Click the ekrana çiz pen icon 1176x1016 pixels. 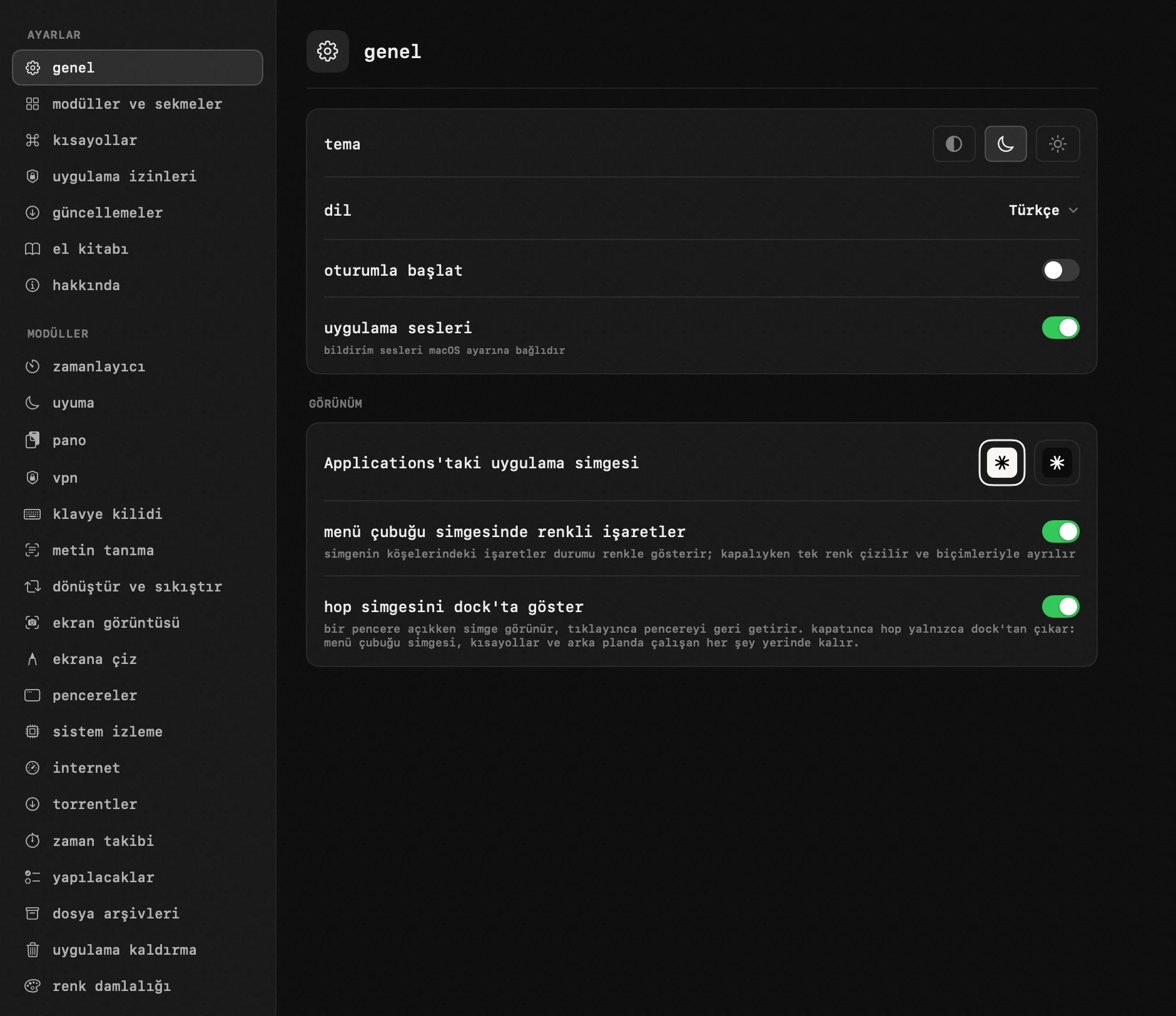click(33, 659)
